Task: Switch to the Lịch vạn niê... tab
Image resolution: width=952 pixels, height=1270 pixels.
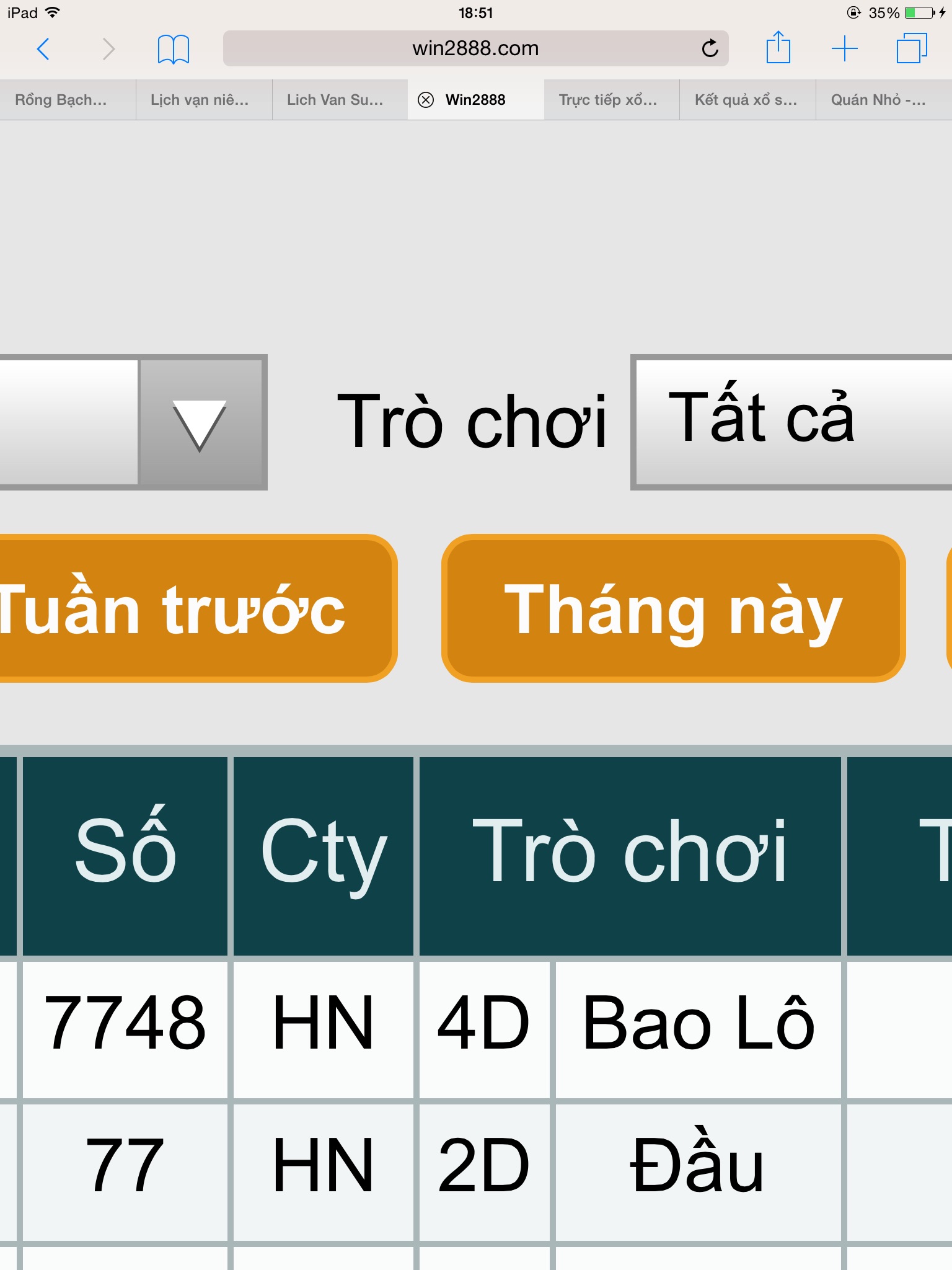Action: click(204, 100)
